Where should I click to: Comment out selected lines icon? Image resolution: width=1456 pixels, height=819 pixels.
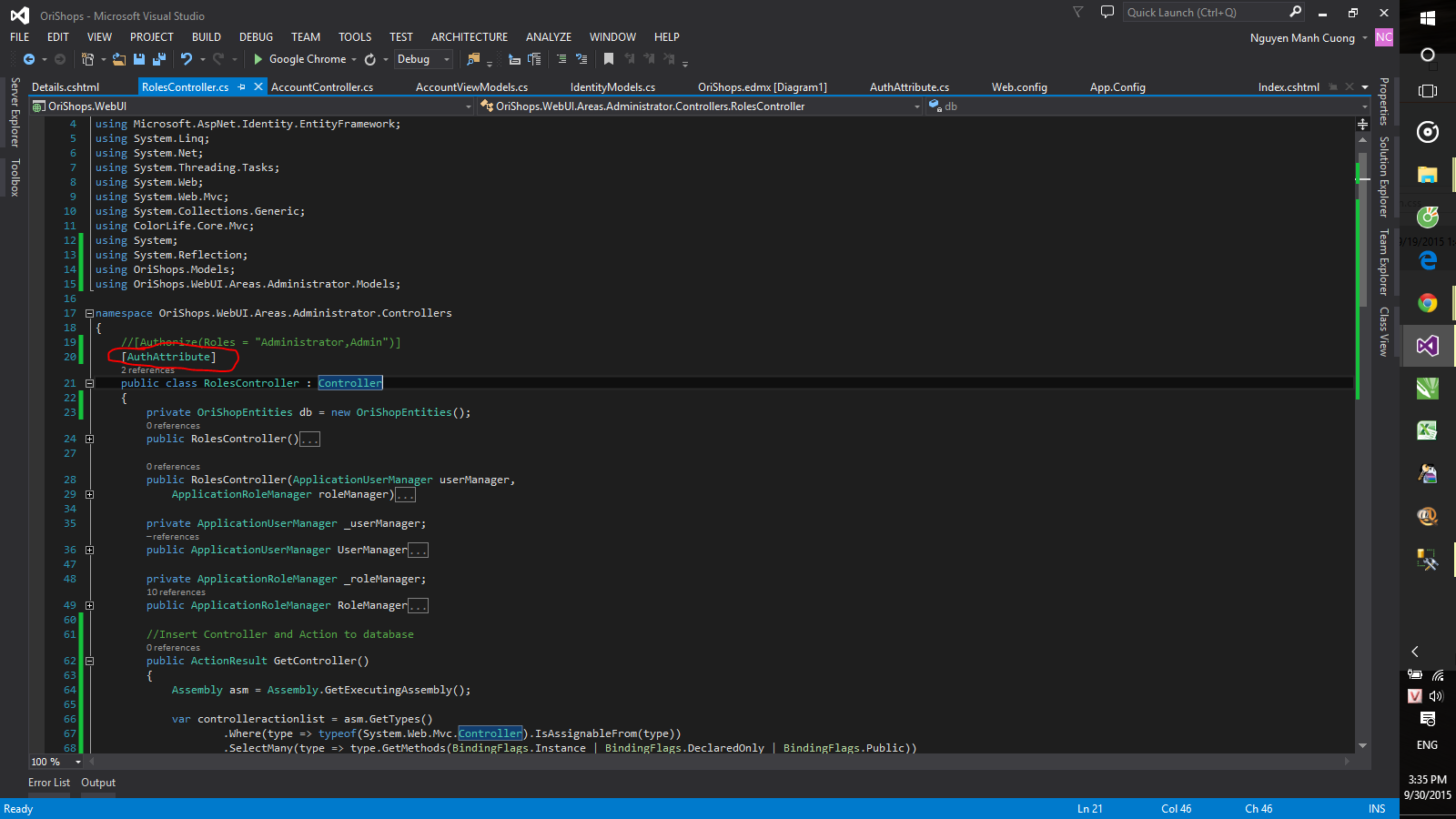tap(561, 59)
